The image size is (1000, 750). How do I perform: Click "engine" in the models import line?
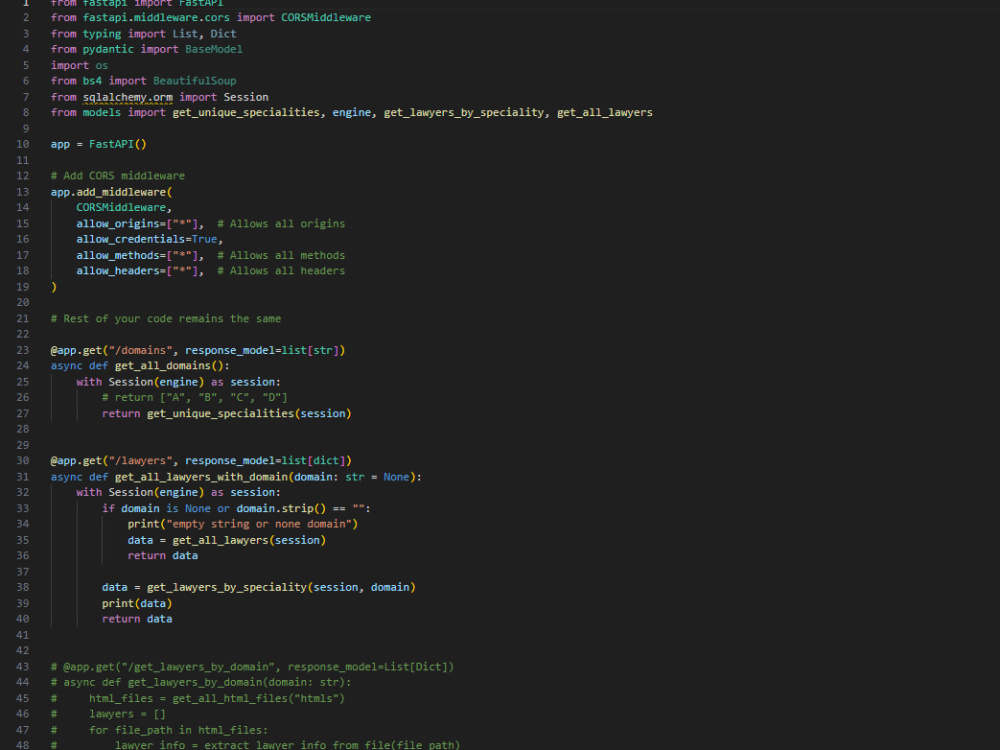click(351, 112)
